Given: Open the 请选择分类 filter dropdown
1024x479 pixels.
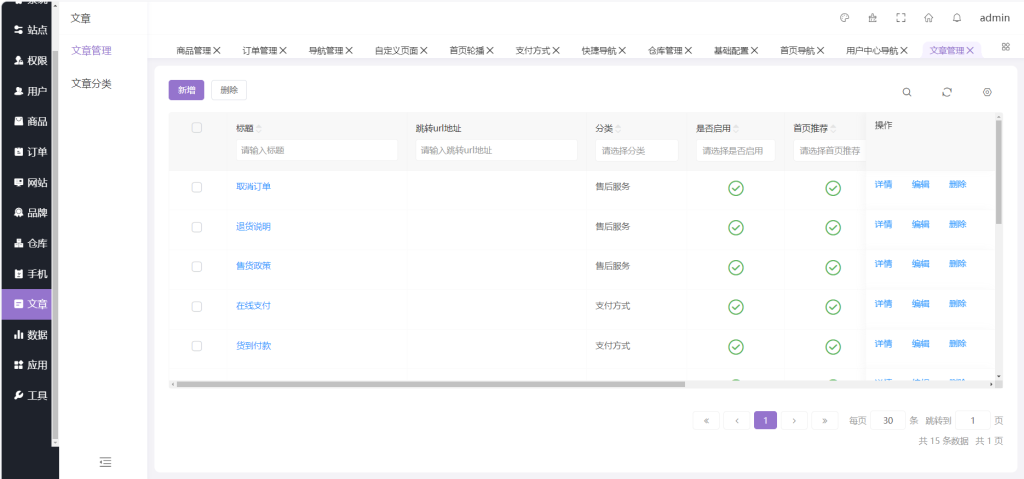Looking at the screenshot, I should coord(637,150).
